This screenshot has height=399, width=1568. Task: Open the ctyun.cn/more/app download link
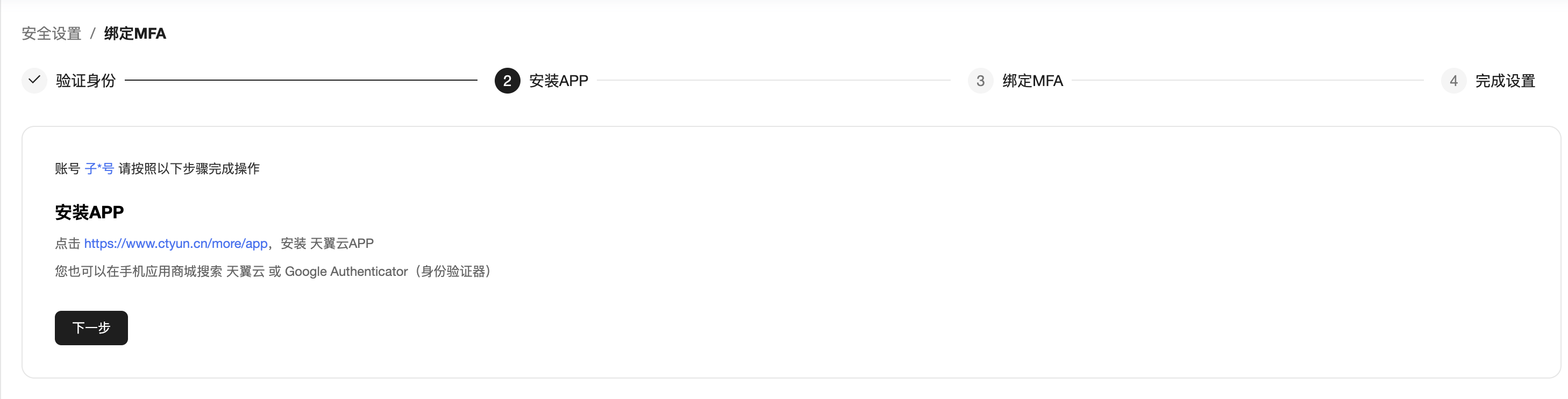(x=175, y=244)
